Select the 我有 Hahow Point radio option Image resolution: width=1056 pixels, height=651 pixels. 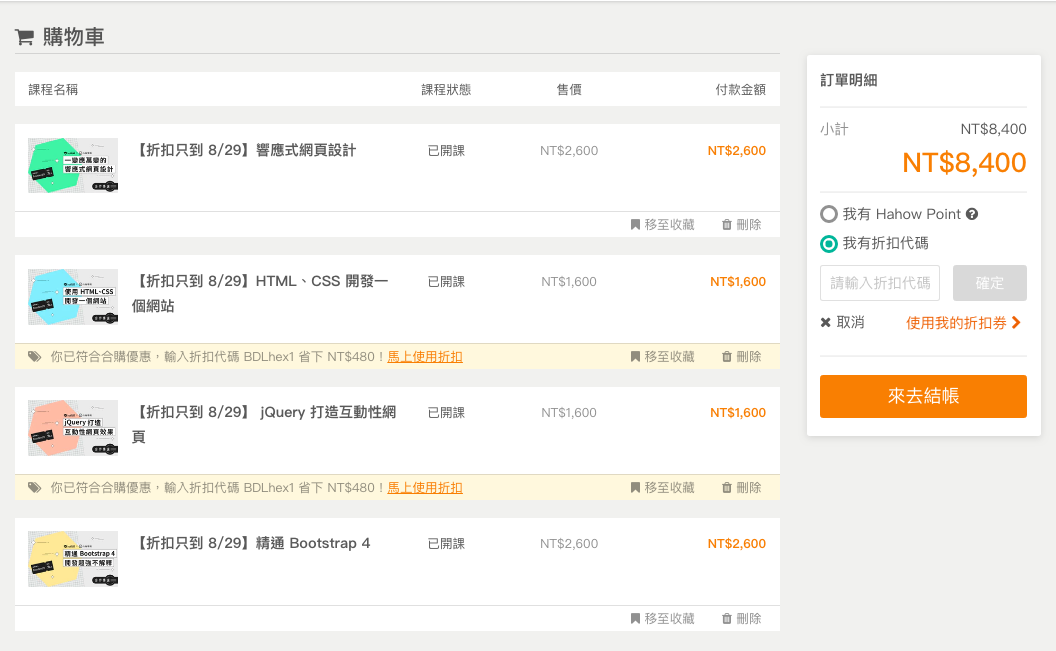coord(829,214)
